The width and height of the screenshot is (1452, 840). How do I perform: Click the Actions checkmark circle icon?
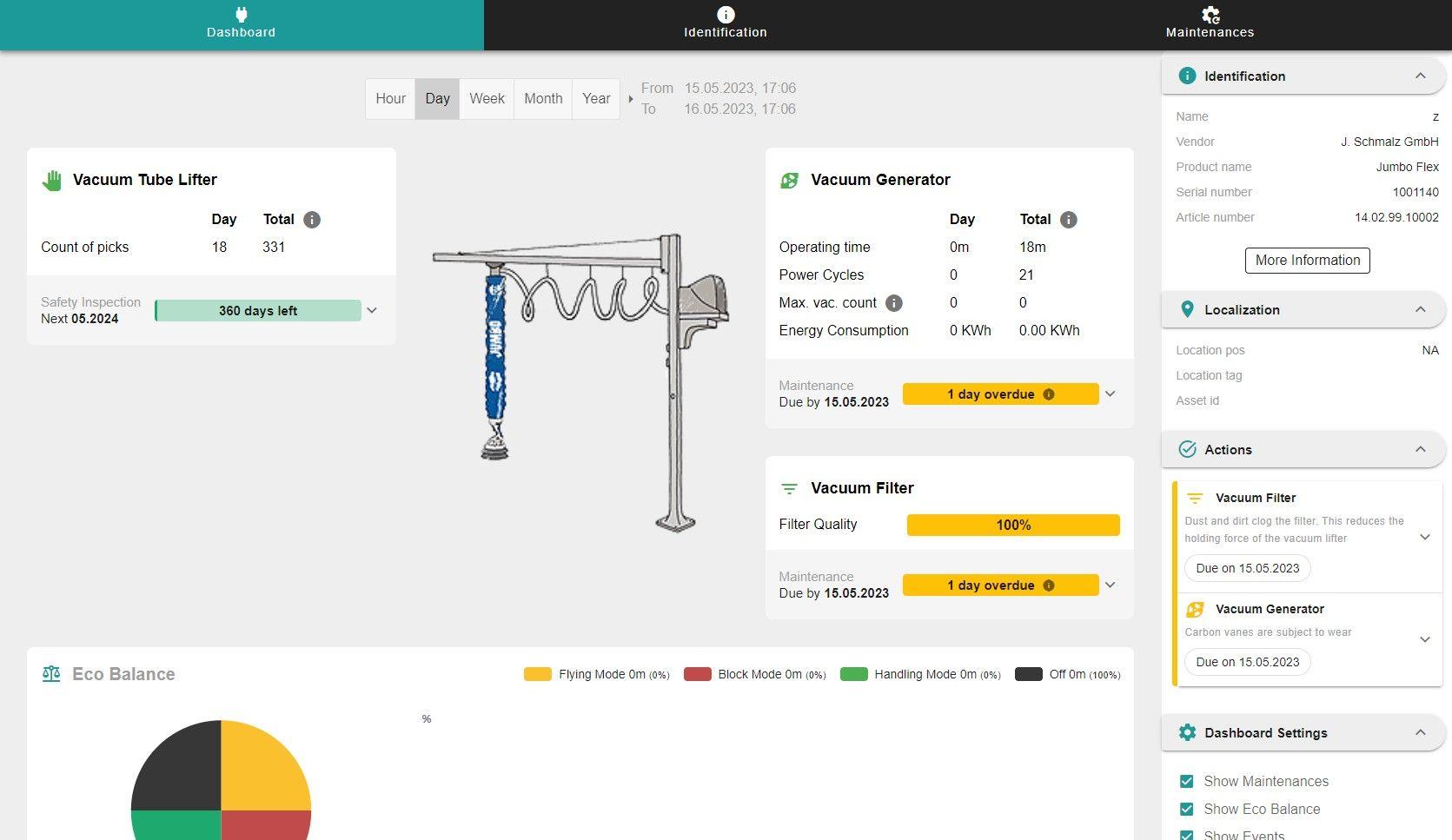(1187, 449)
